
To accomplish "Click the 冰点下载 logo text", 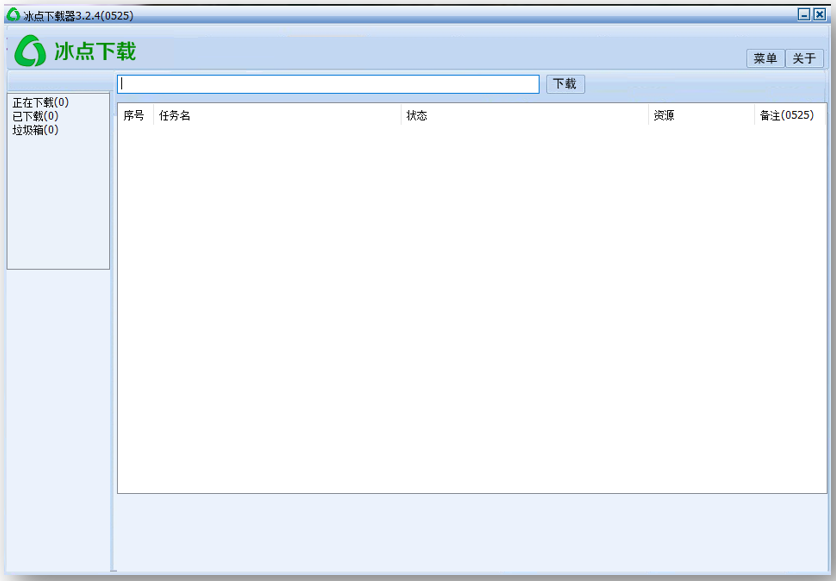I will (x=95, y=51).
